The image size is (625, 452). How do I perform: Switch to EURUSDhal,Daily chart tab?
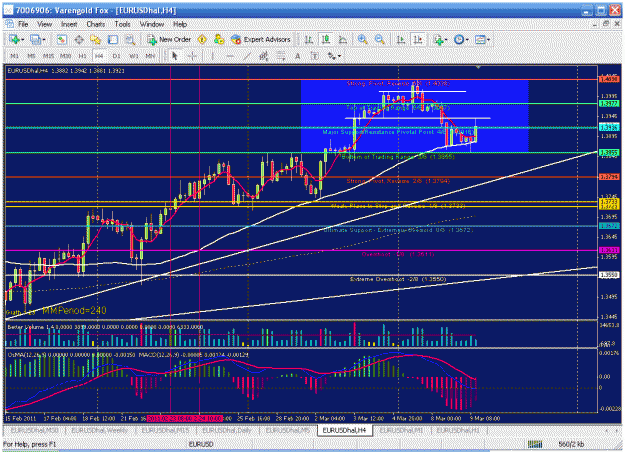(227, 430)
